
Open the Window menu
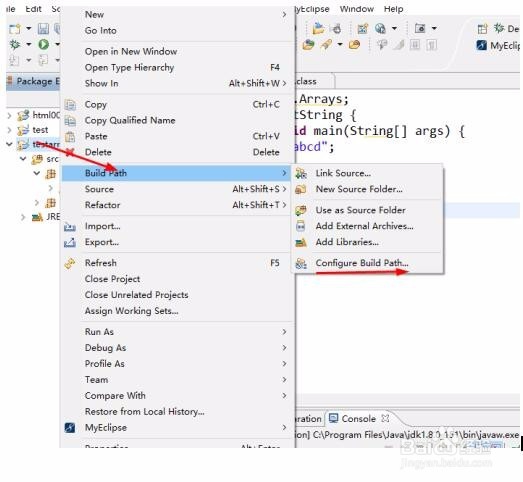357,9
